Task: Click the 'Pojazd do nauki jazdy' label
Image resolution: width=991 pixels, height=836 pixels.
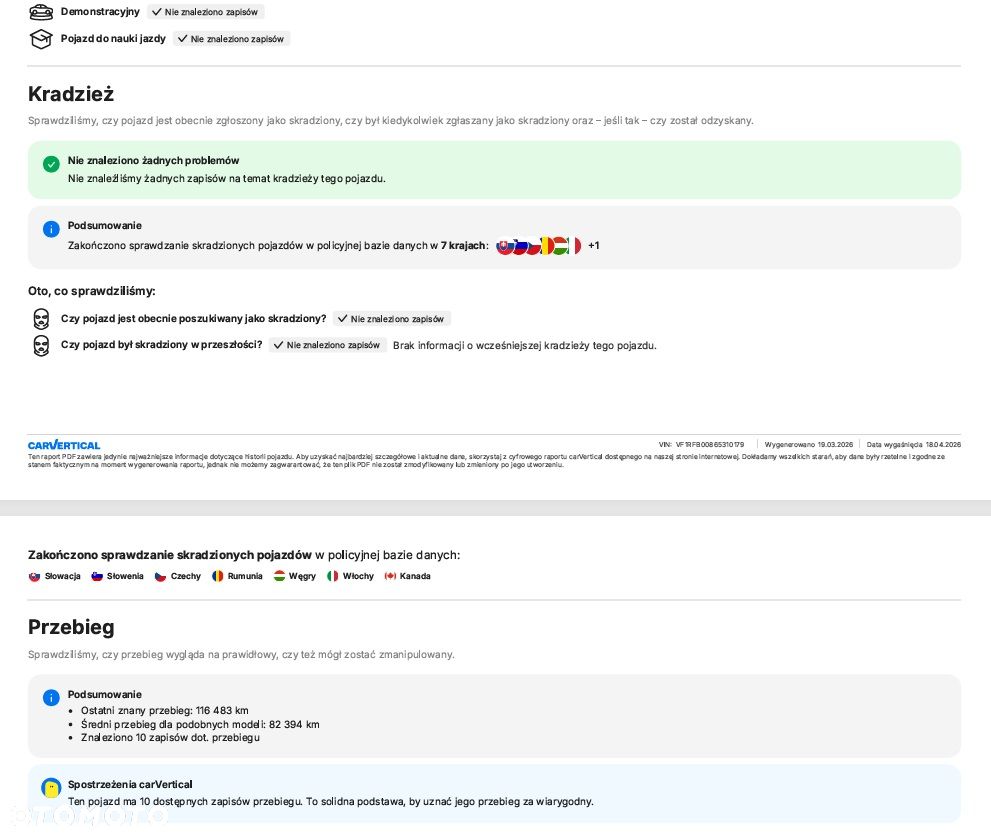Action: coord(113,39)
